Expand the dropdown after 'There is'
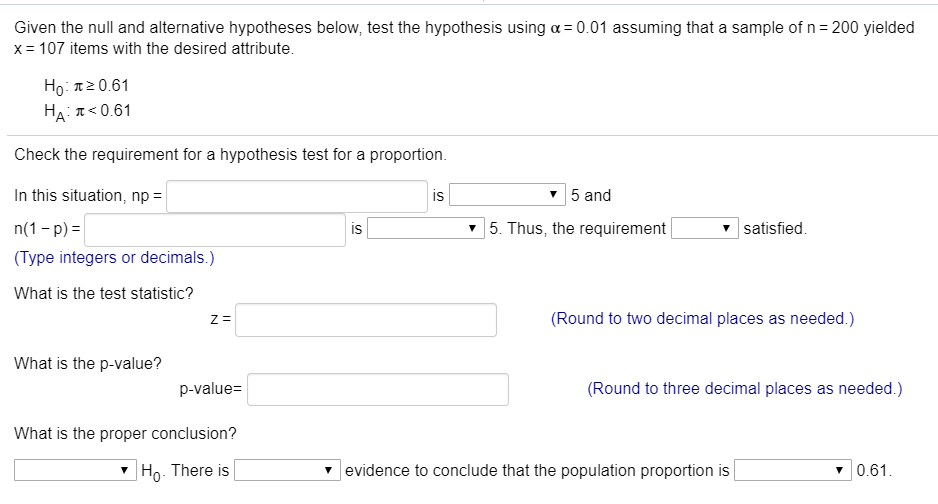Viewport: 938px width, 504px height. click(x=289, y=471)
